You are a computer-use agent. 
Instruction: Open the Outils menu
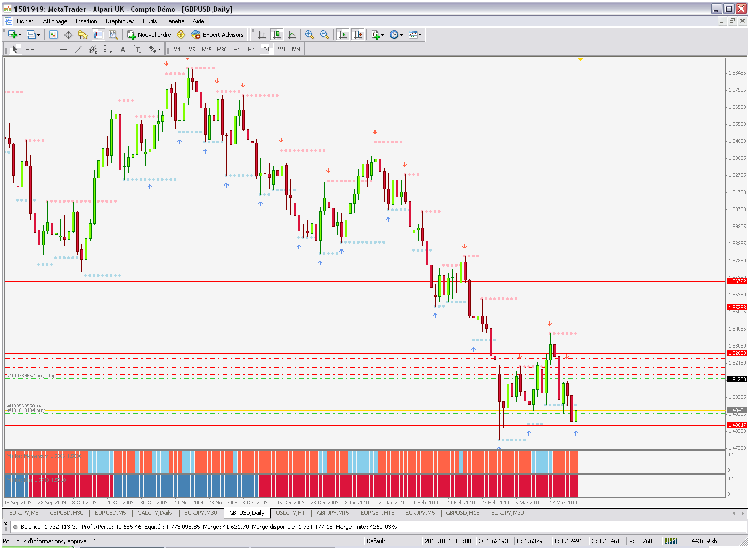tap(150, 21)
